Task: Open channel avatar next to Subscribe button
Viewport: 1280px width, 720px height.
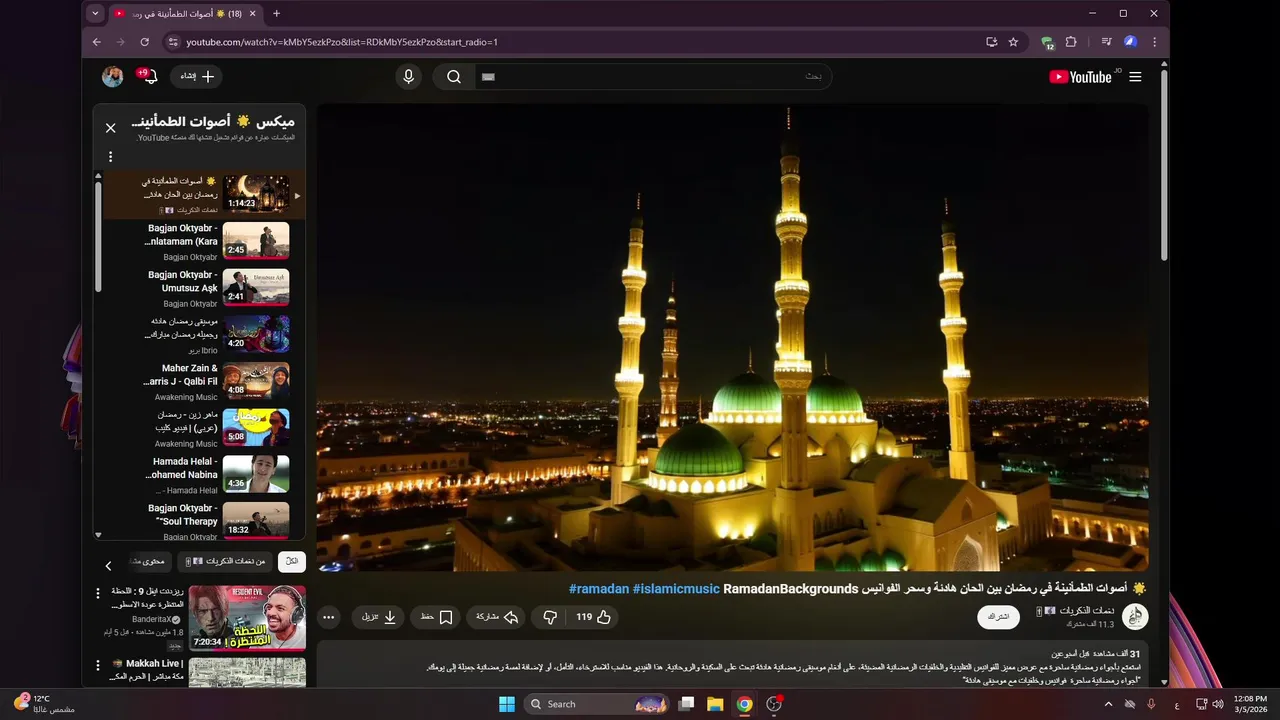Action: 1135,616
